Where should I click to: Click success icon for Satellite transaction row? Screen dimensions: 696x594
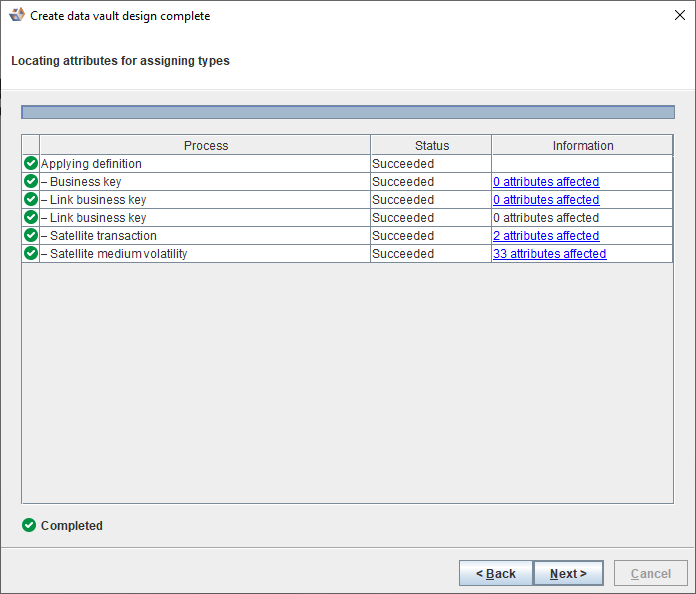31,236
